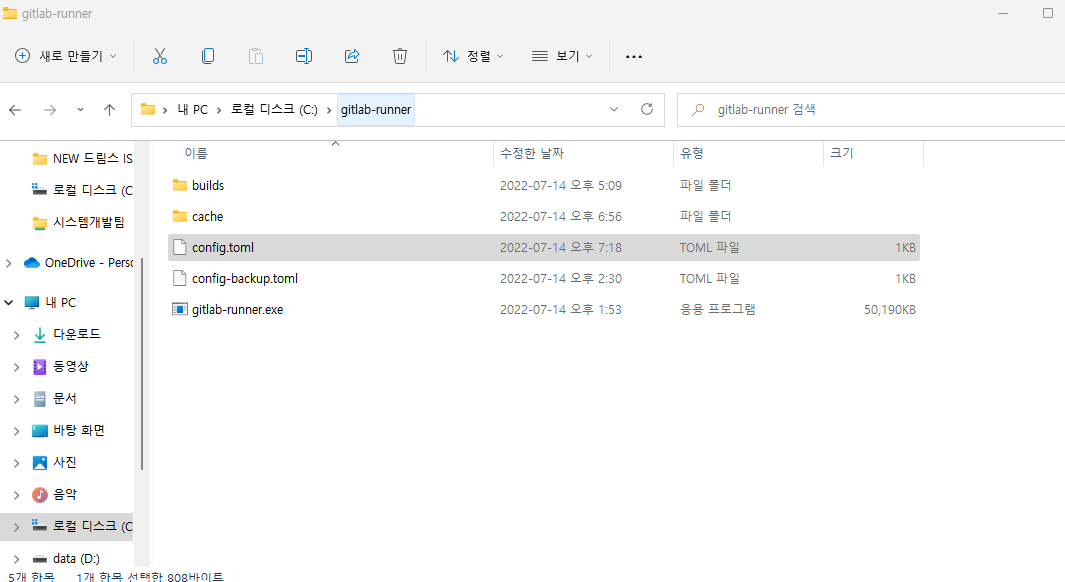Select the cache folder name
1065x582 pixels.
(207, 217)
